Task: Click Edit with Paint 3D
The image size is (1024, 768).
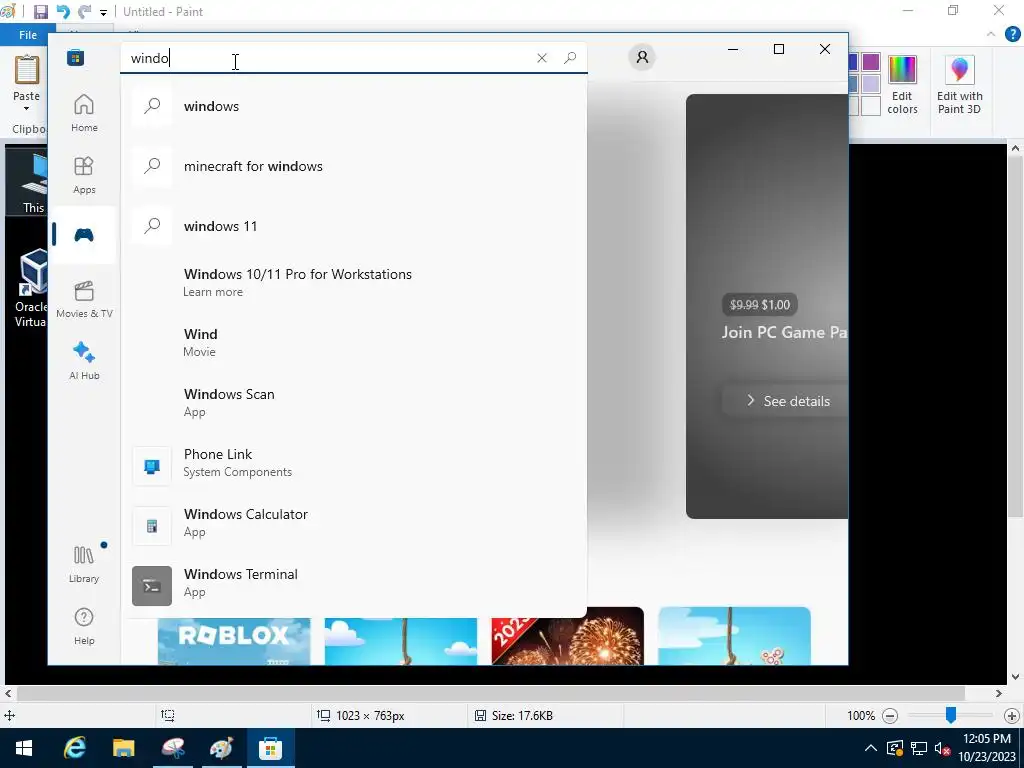Action: (x=959, y=85)
